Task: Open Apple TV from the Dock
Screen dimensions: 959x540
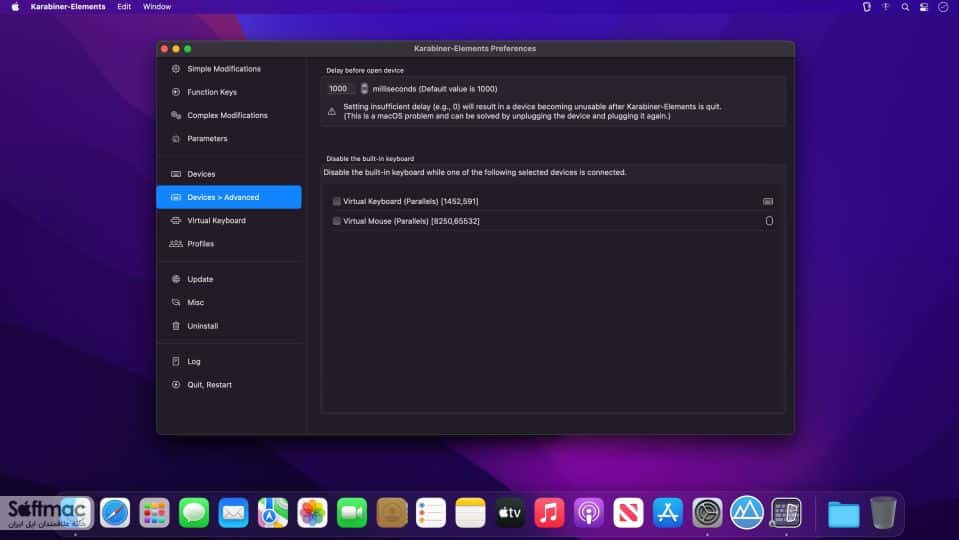Action: pos(509,512)
